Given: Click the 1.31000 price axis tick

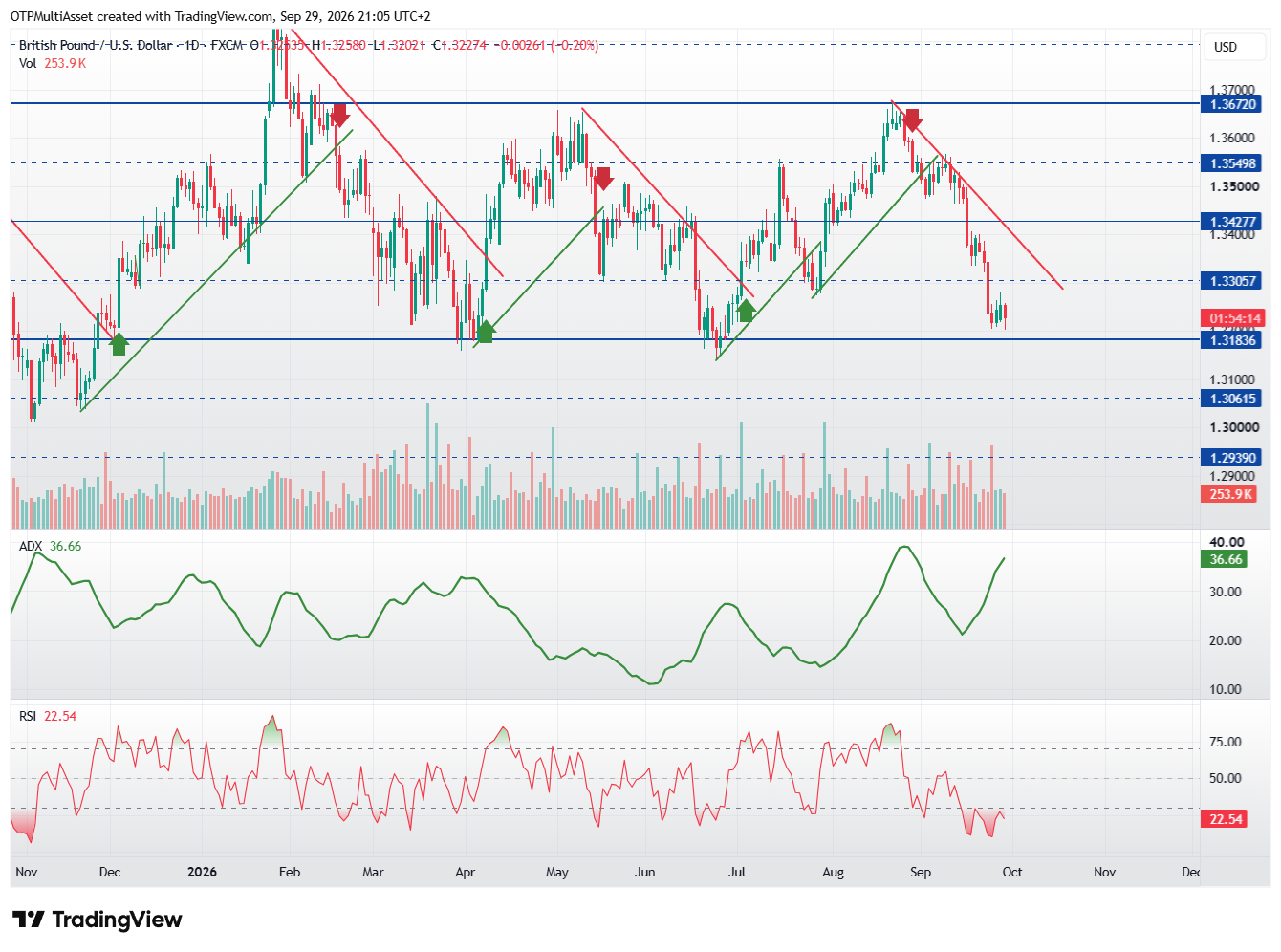Looking at the screenshot, I should (x=1234, y=379).
